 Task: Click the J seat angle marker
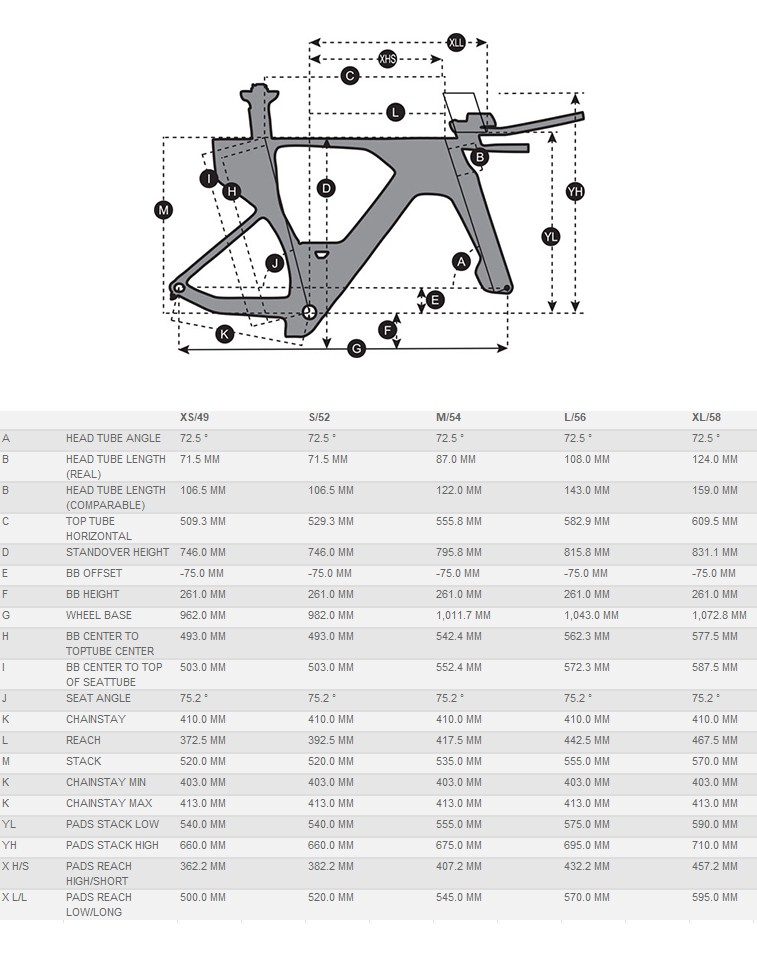pyautogui.click(x=274, y=263)
